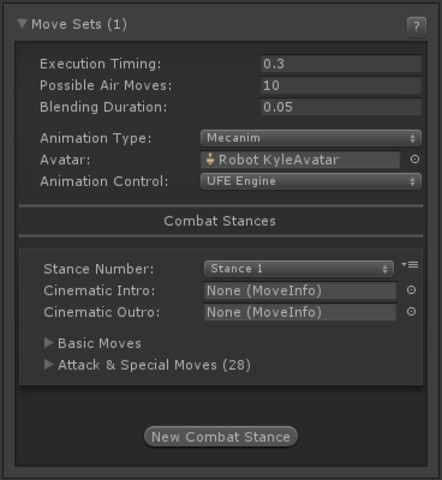
Task: Open the Avatar object picker circle
Action: coord(415,159)
